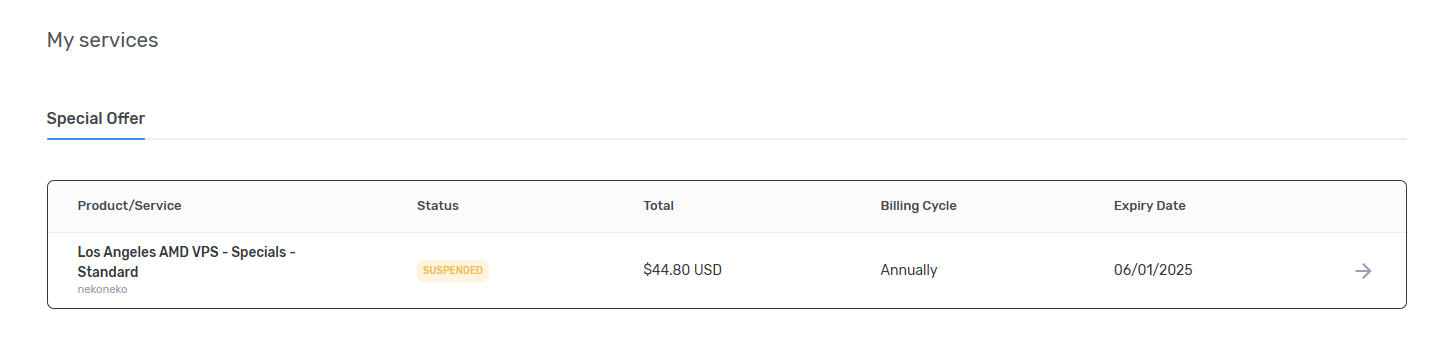Sort by the Total column header
This screenshot has height=360, width=1456.
point(658,206)
